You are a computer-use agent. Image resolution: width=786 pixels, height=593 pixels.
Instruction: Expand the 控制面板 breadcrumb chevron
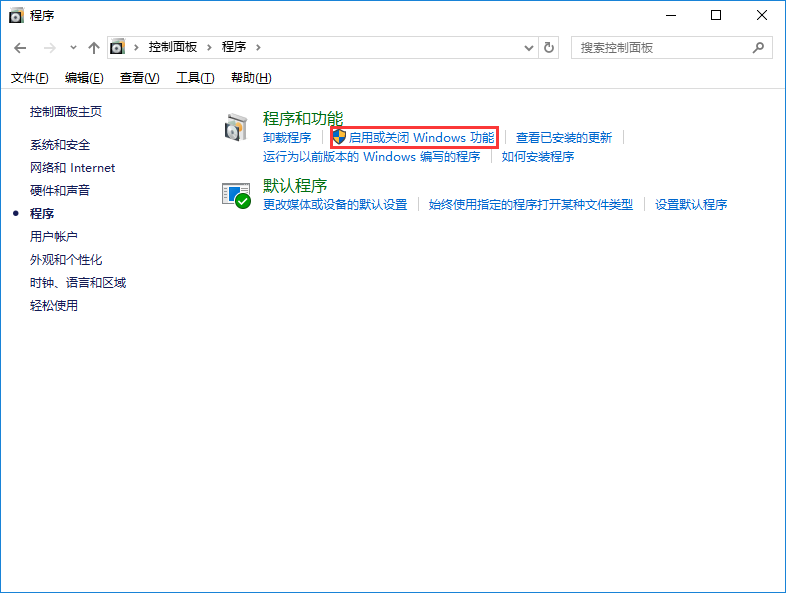point(208,47)
